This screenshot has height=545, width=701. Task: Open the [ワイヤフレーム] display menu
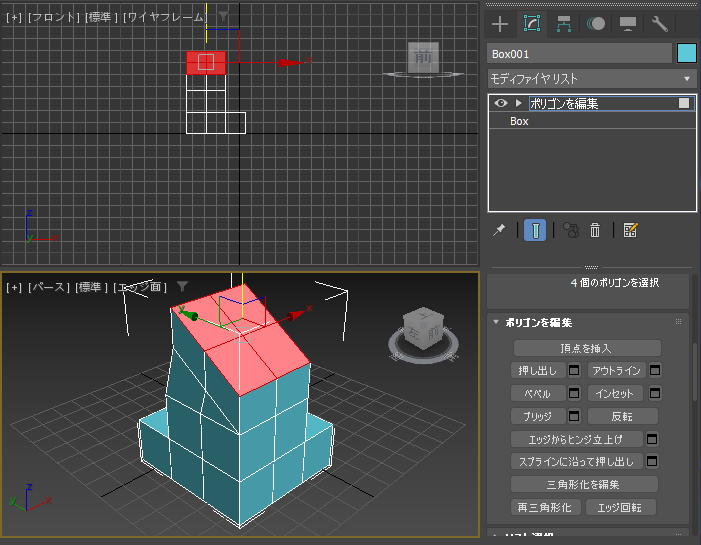coord(165,17)
